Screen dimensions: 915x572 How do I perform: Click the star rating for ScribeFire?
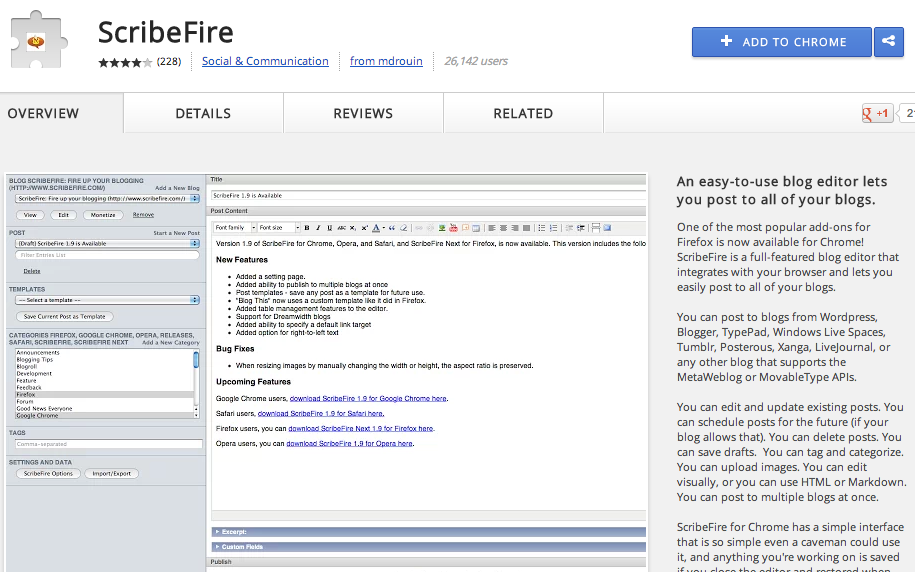(x=125, y=62)
